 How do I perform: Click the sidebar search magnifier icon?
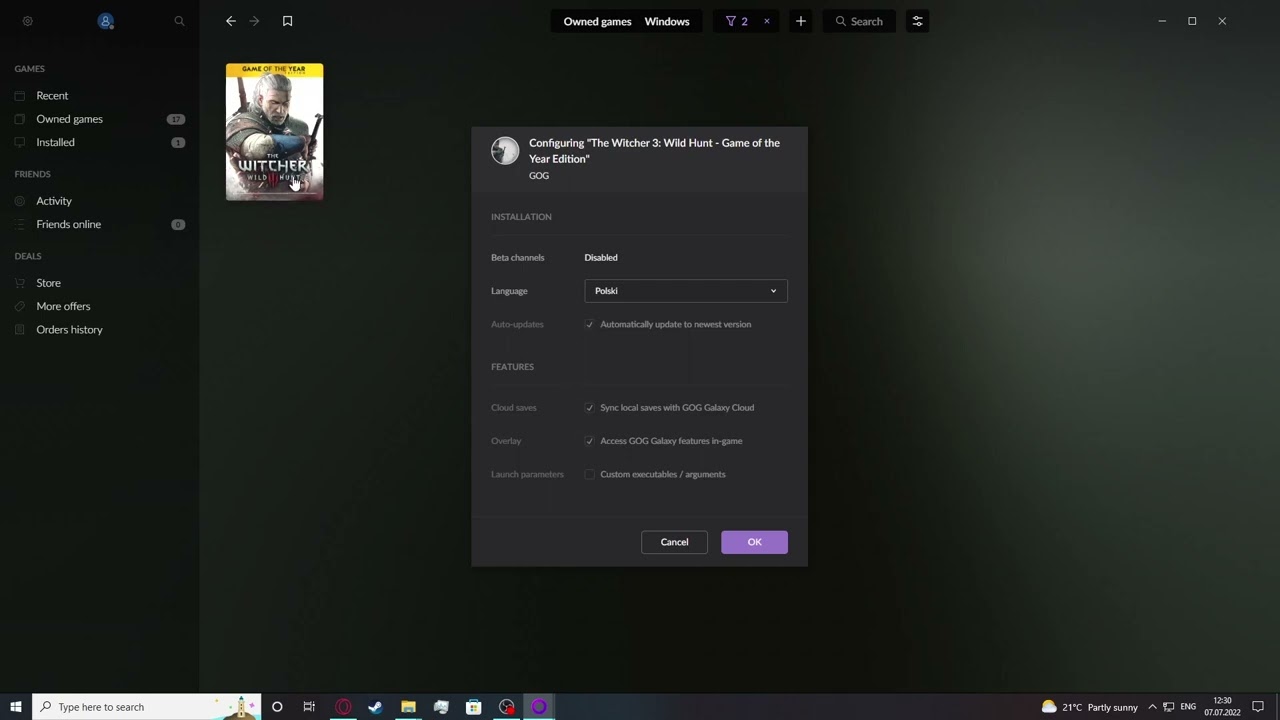179,21
